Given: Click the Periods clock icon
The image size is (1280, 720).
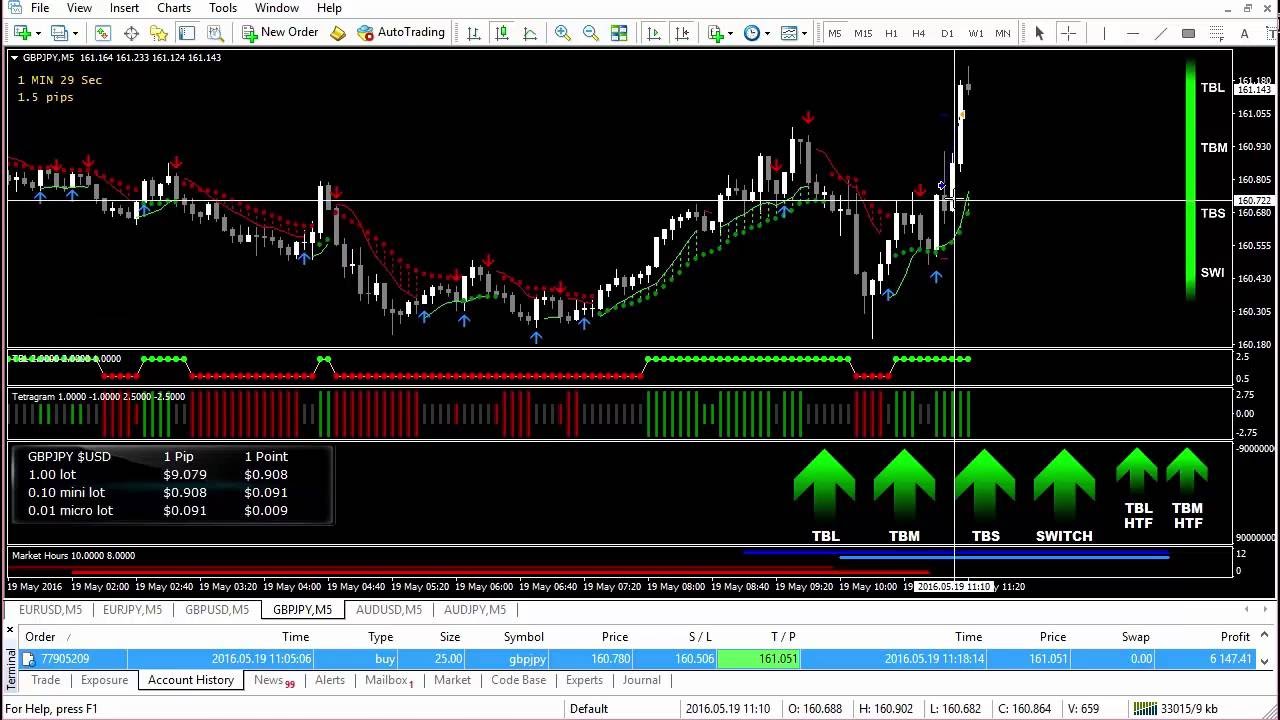Looking at the screenshot, I should point(752,33).
